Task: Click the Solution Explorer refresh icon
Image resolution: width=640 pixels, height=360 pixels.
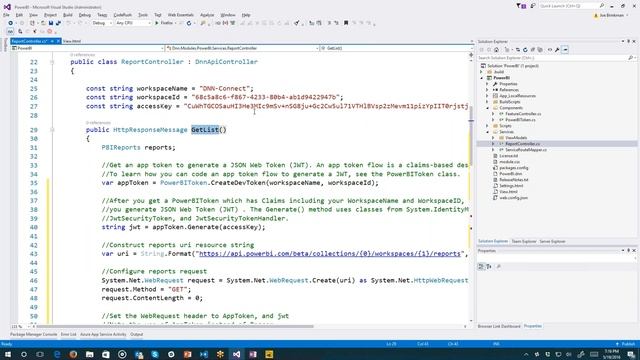Action: pos(525,50)
